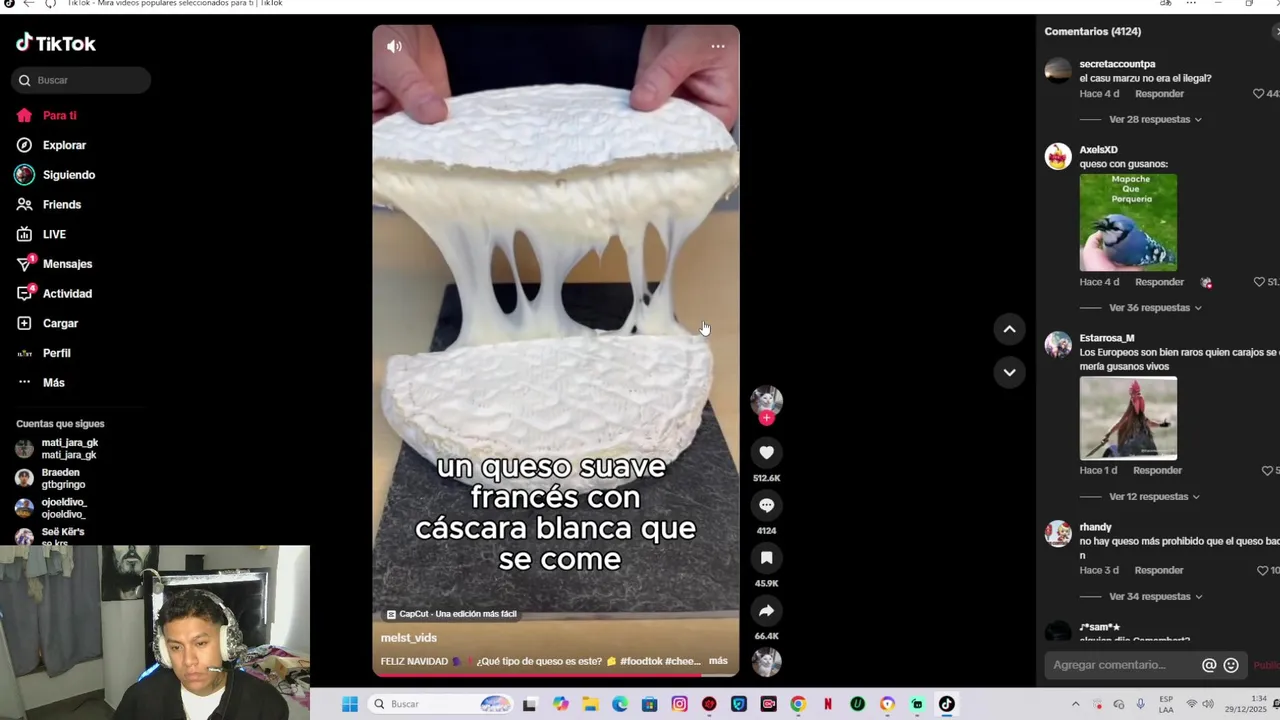Open the Más menu
The image size is (1280, 720).
pyautogui.click(x=41, y=382)
